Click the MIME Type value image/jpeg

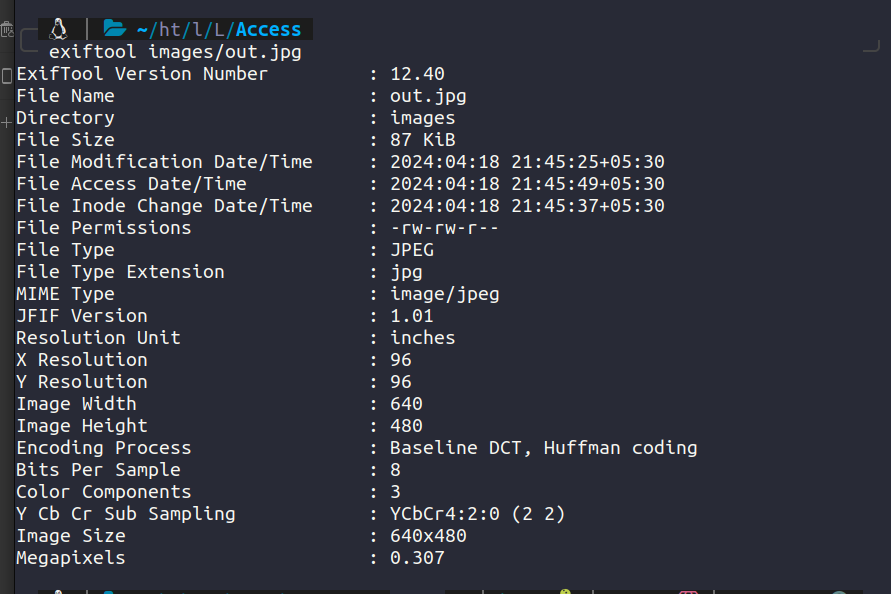[444, 294]
